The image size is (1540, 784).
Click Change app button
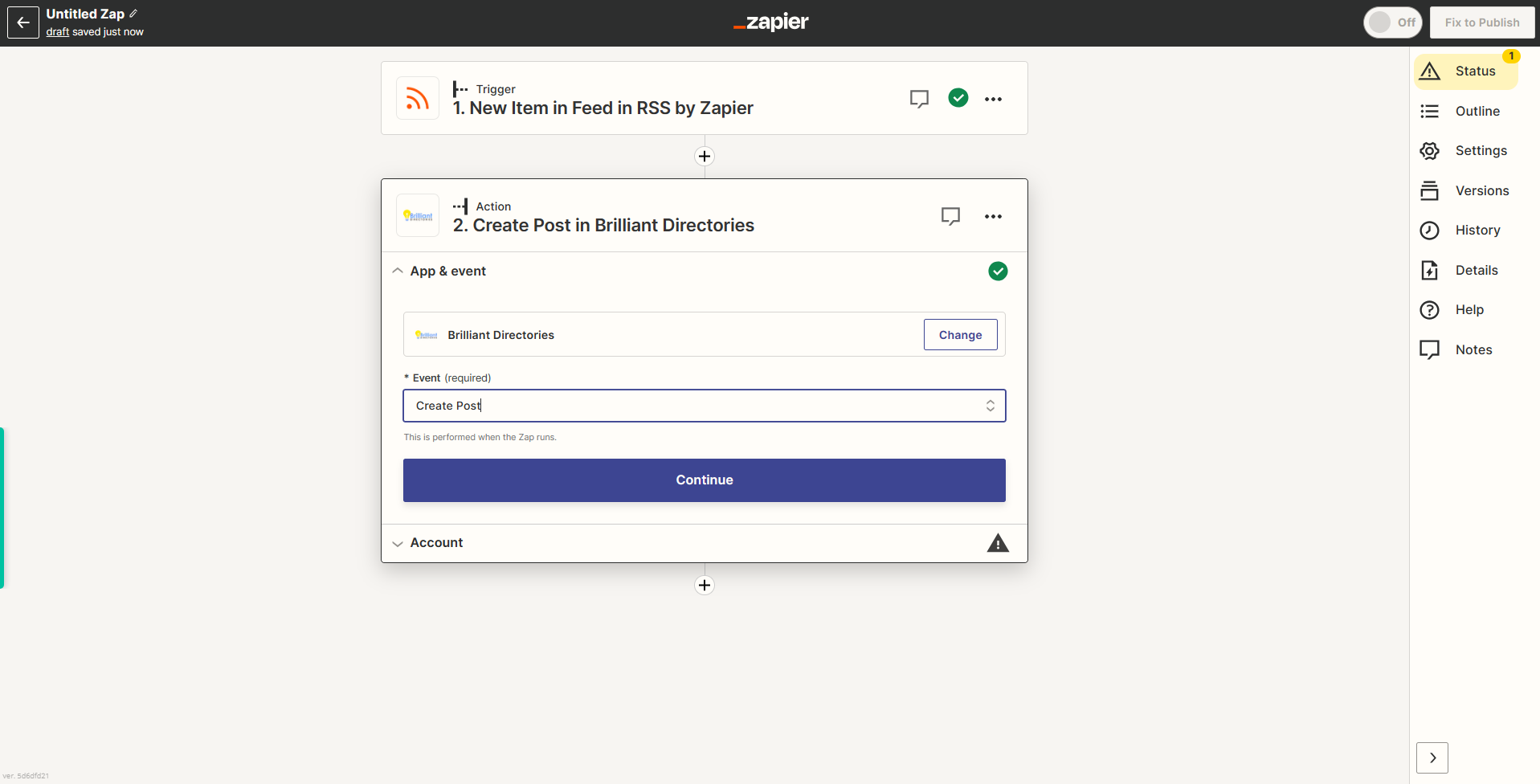coord(960,335)
